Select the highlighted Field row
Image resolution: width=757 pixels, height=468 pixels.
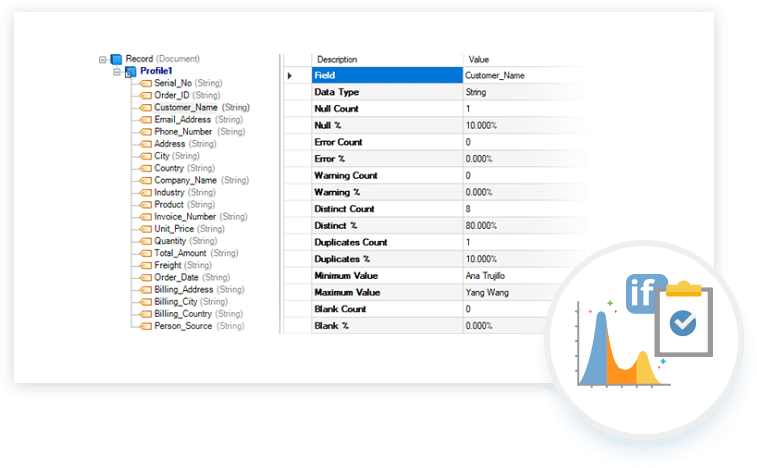click(x=385, y=75)
